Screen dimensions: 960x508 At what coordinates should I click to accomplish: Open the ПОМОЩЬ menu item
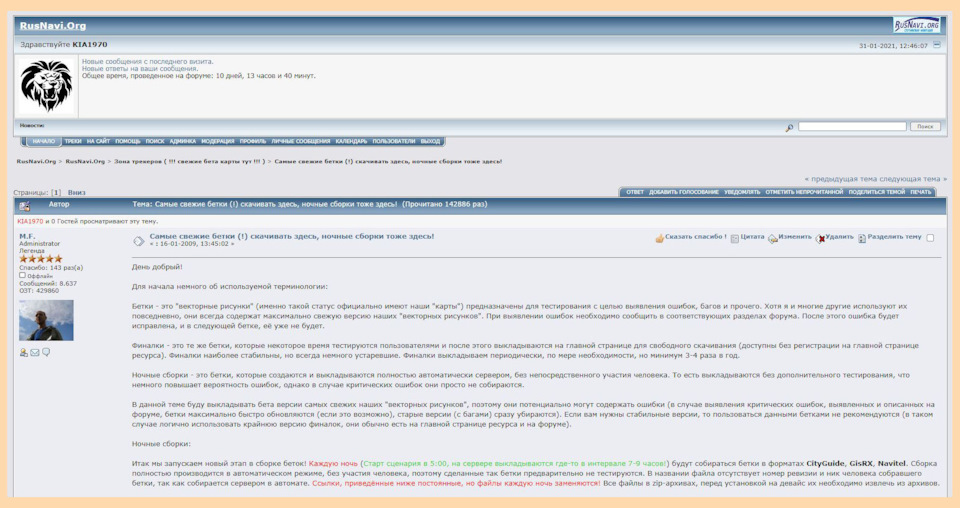pyautogui.click(x=128, y=141)
